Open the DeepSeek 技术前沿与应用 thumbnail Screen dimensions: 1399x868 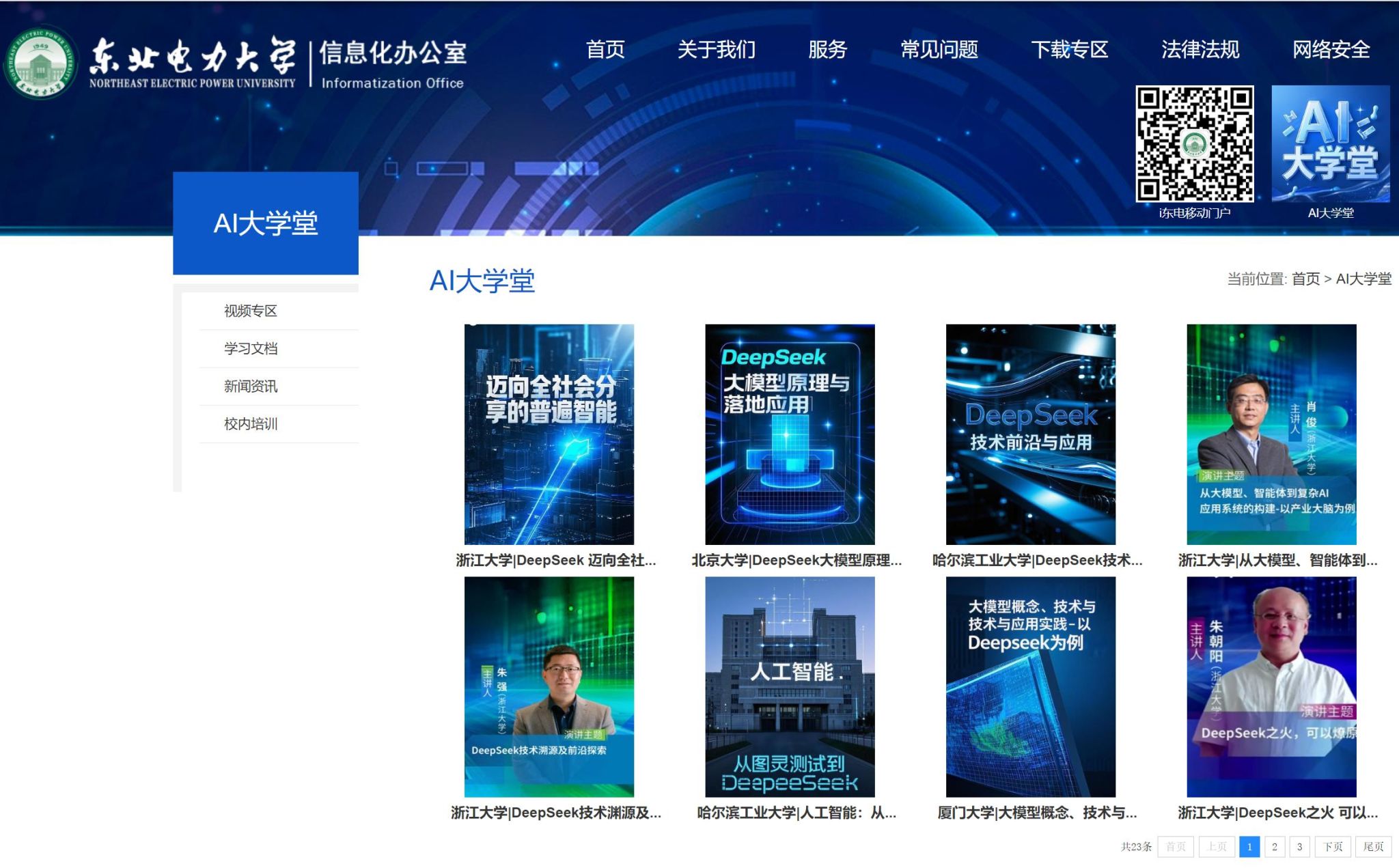tap(1031, 434)
